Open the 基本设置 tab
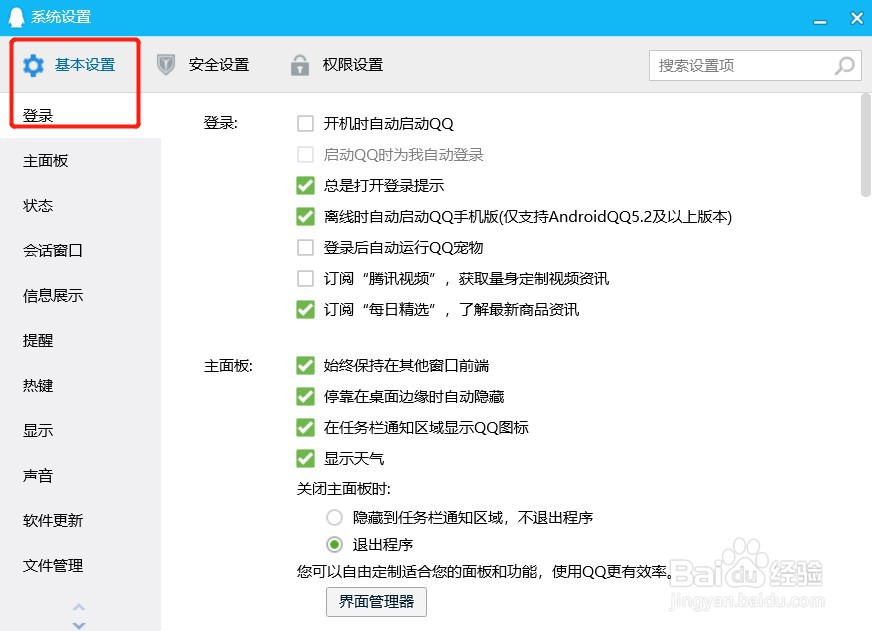 point(70,65)
